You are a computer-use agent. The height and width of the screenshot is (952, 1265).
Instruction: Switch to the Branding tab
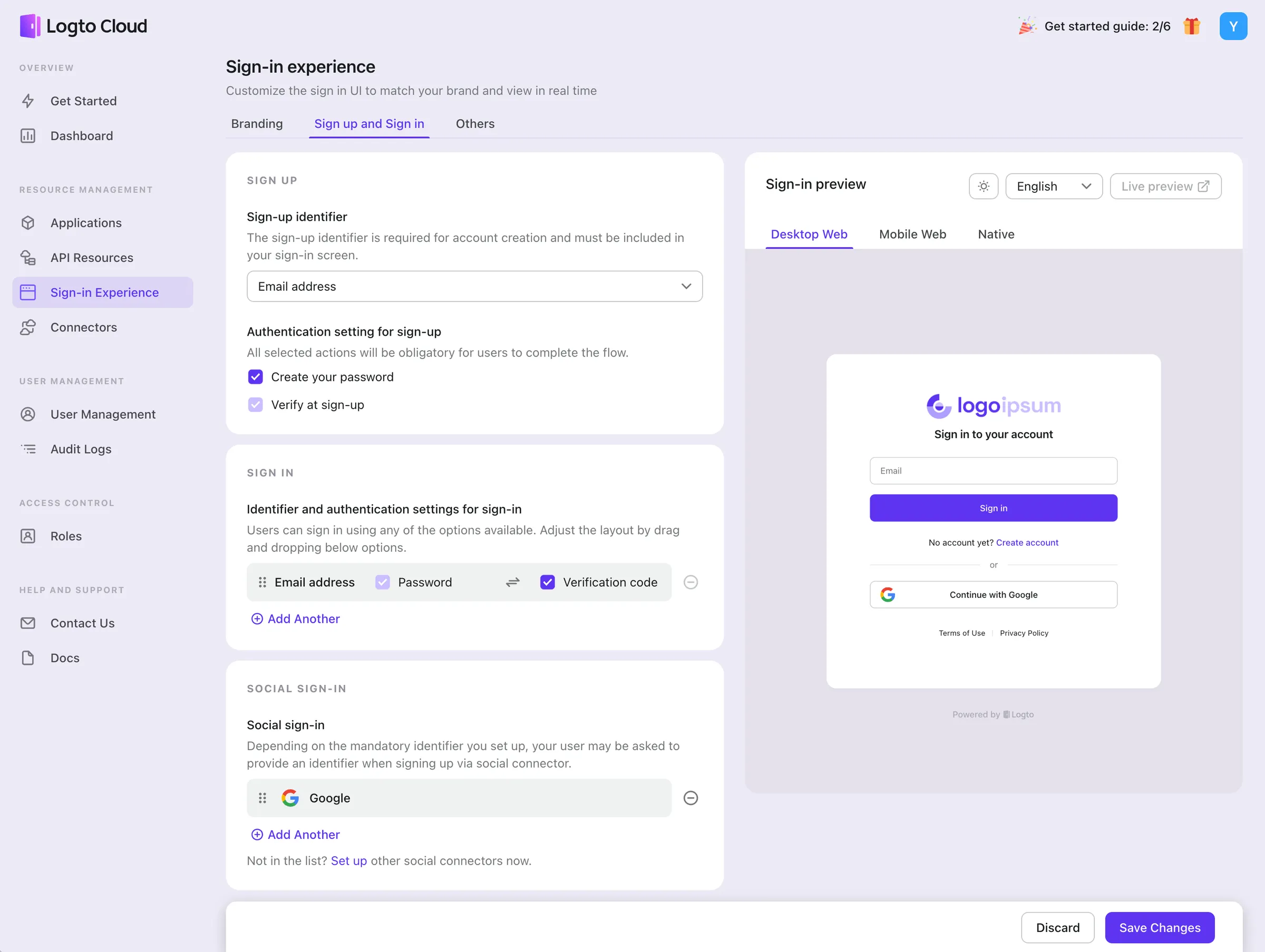pyautogui.click(x=257, y=123)
